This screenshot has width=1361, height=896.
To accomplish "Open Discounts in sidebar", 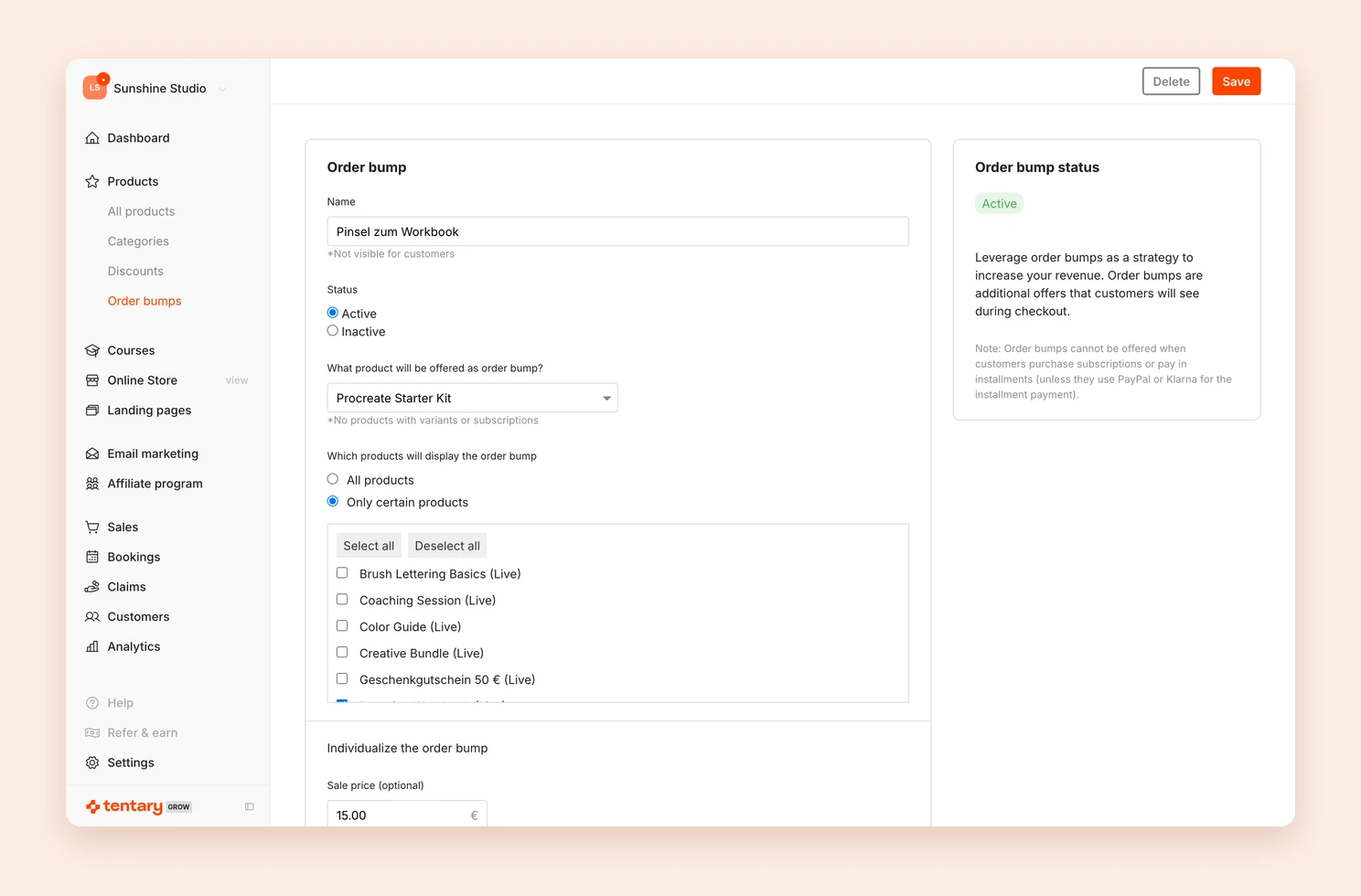I will [x=135, y=272].
